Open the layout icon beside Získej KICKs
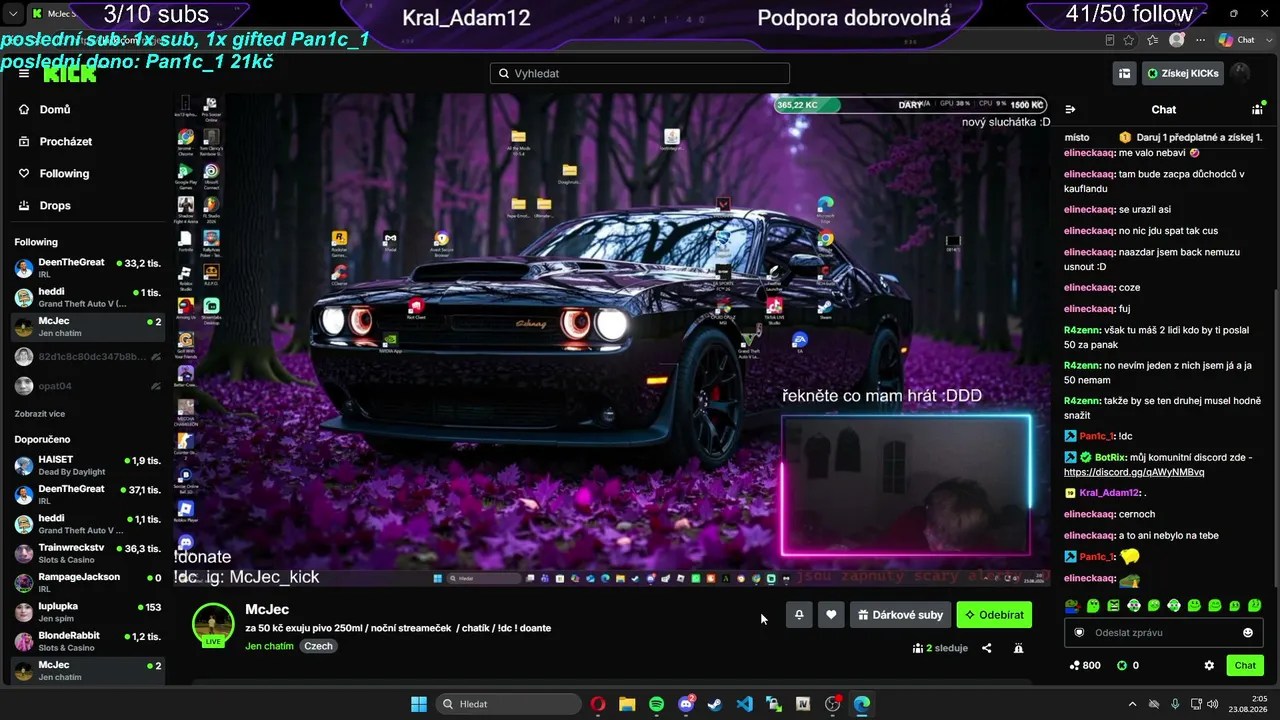The image size is (1280, 720). click(1125, 73)
